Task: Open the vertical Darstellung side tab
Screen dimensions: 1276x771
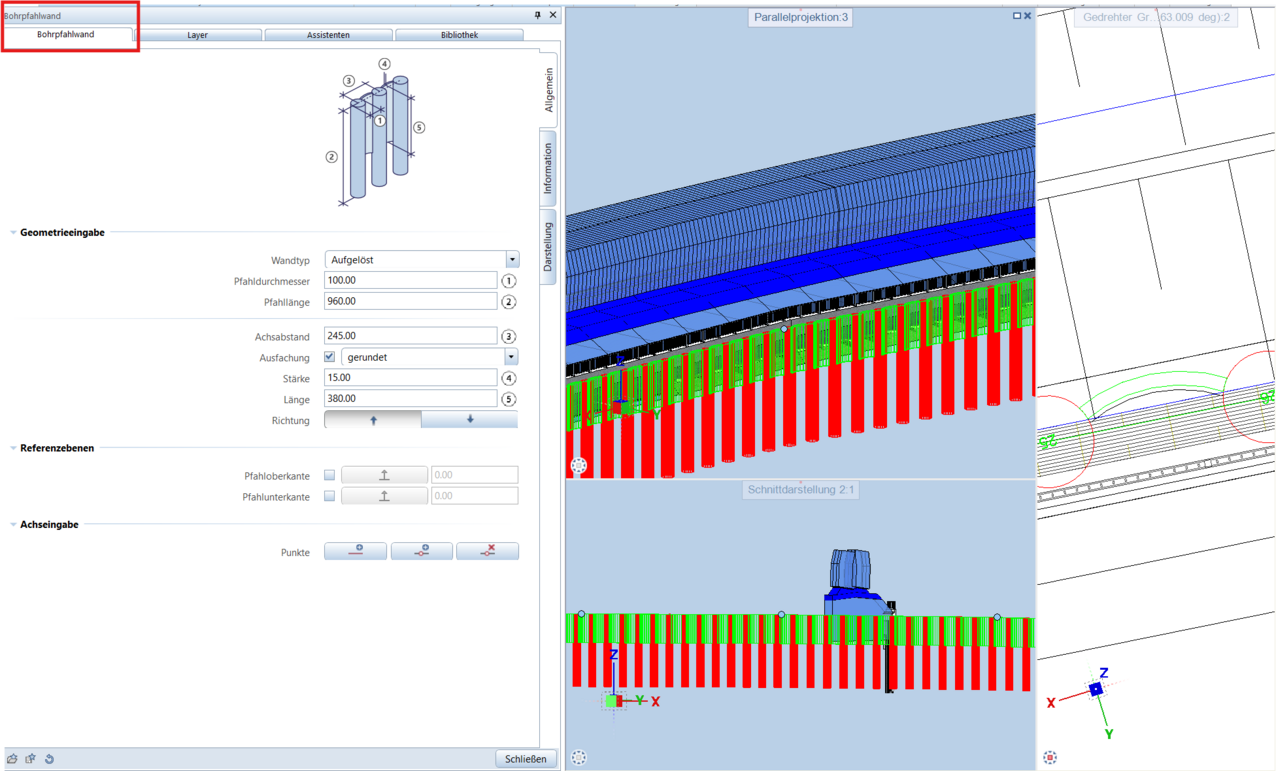Action: tap(548, 246)
